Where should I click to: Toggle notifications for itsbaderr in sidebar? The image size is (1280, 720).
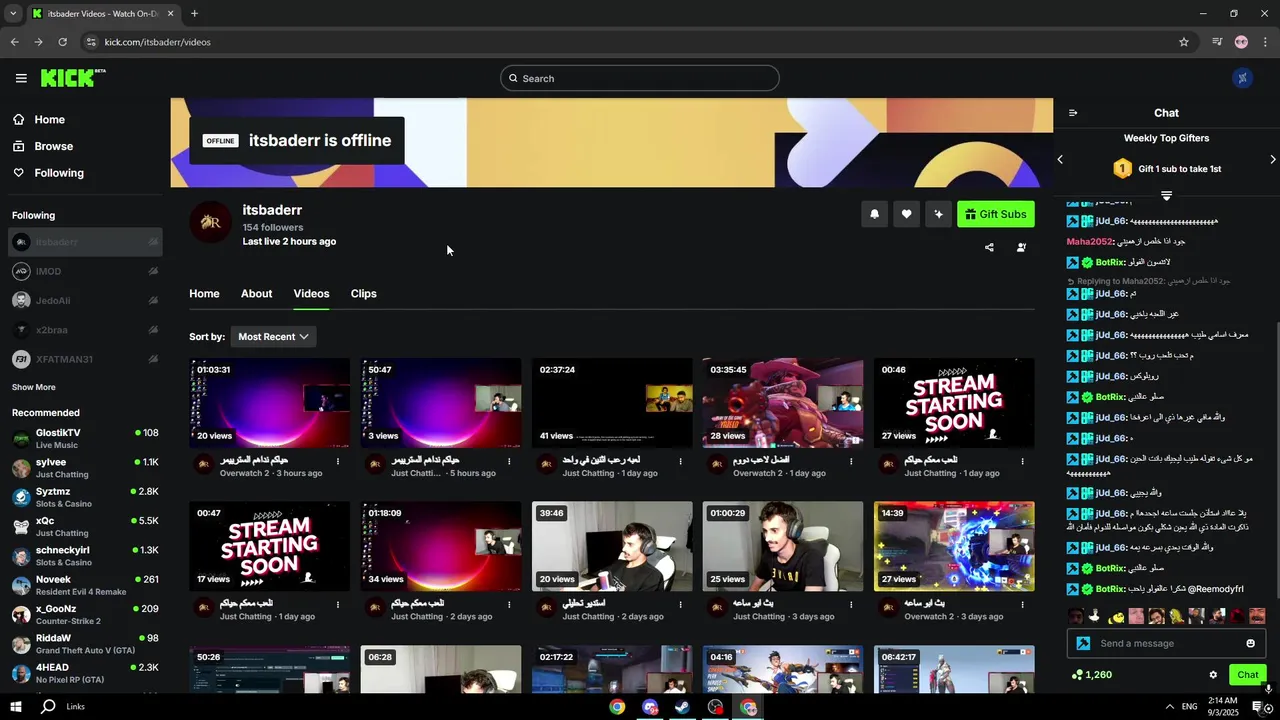(153, 242)
